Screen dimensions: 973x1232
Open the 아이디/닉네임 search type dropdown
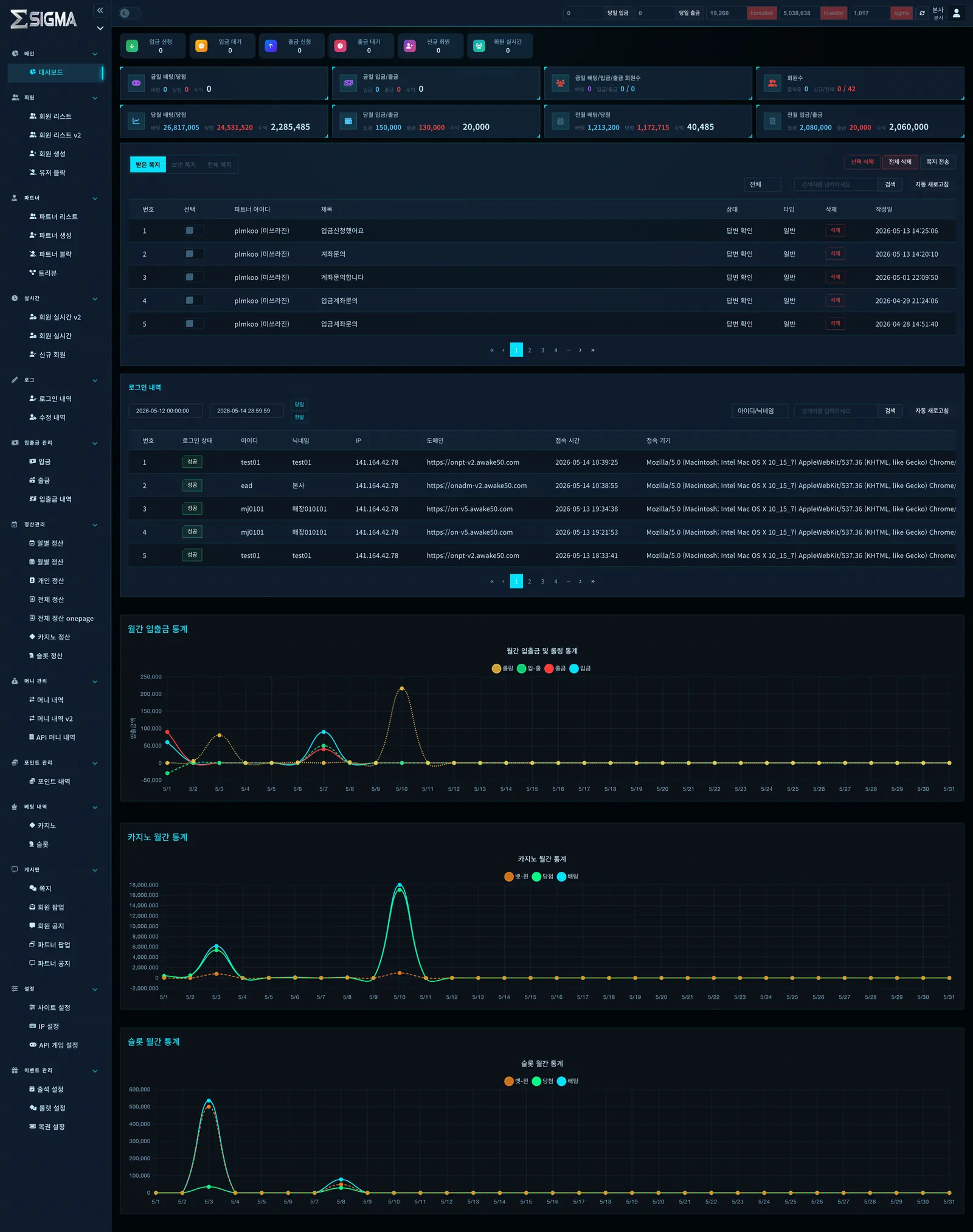click(760, 411)
